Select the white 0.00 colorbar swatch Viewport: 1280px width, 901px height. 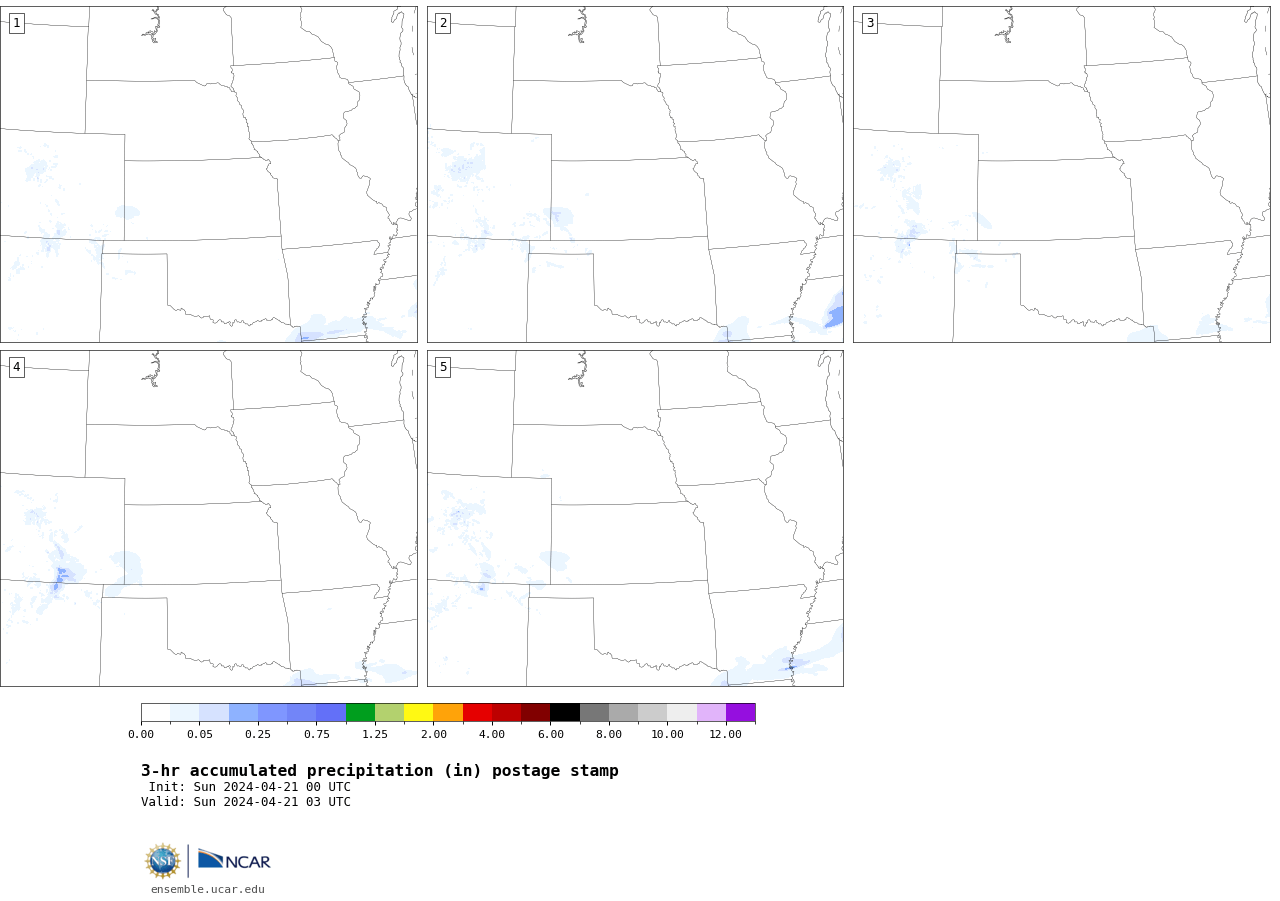tap(156, 712)
